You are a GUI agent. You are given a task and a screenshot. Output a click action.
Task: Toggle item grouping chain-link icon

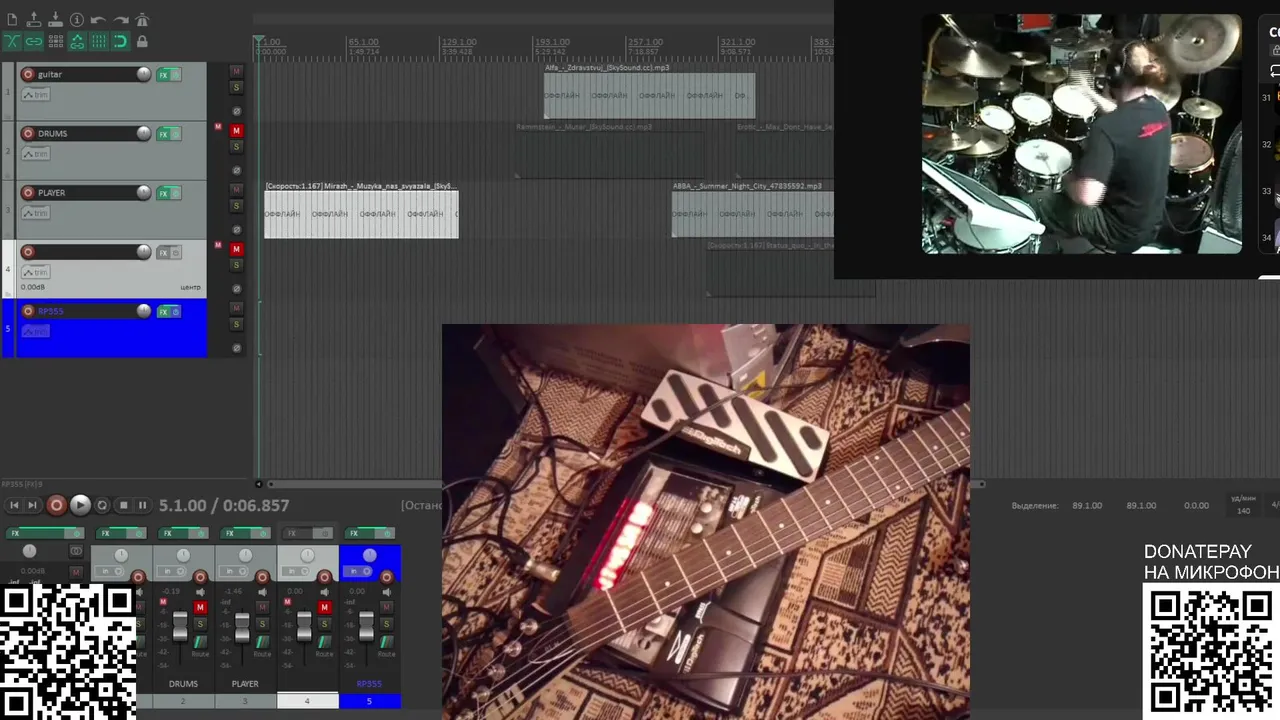point(34,41)
